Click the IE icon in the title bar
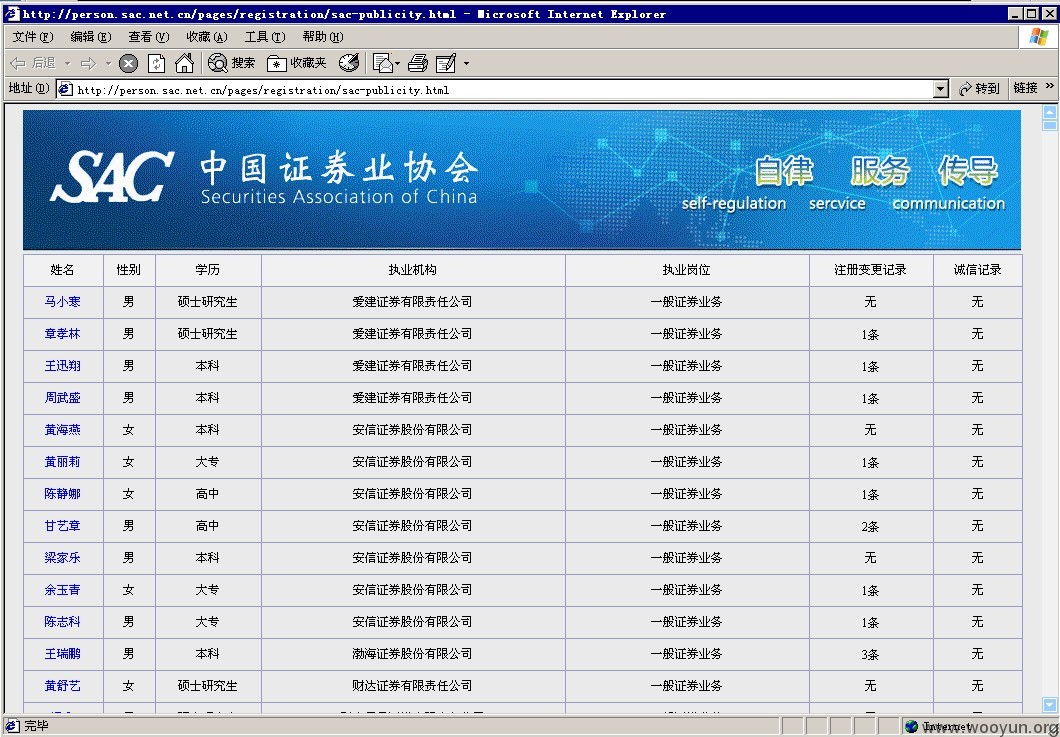 pyautogui.click(x=12, y=14)
